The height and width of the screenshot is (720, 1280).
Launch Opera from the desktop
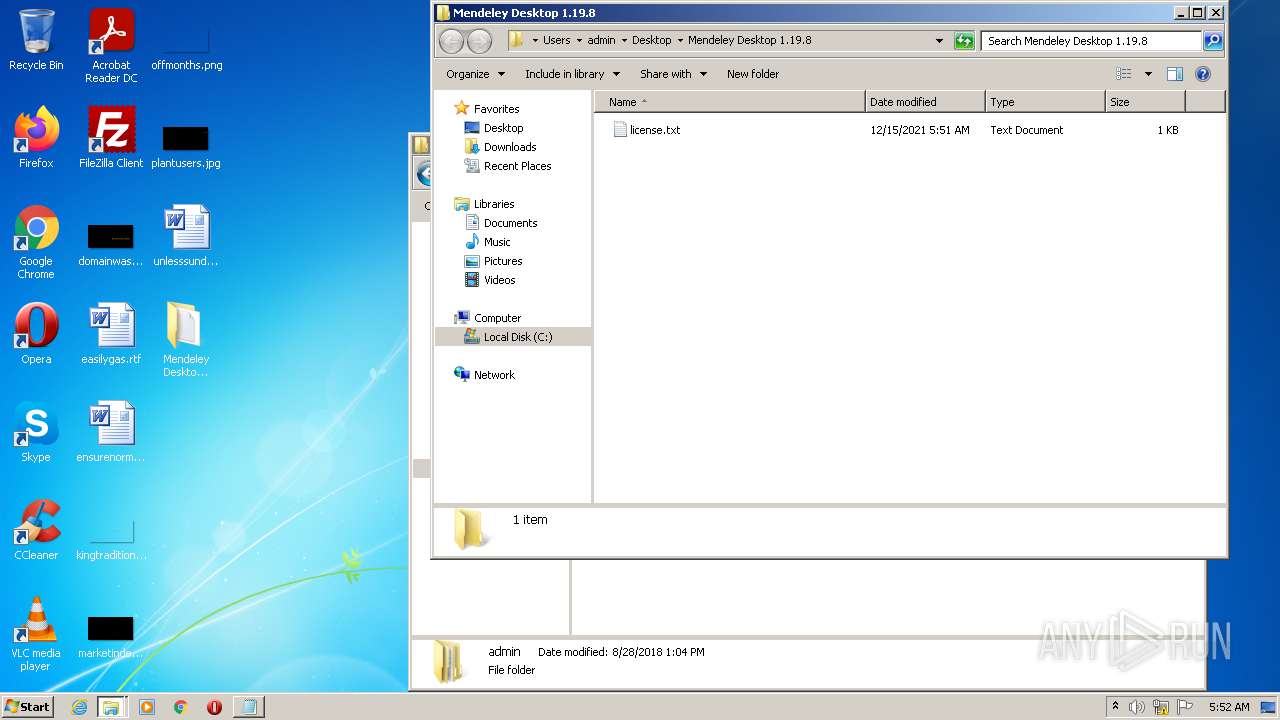(x=36, y=334)
